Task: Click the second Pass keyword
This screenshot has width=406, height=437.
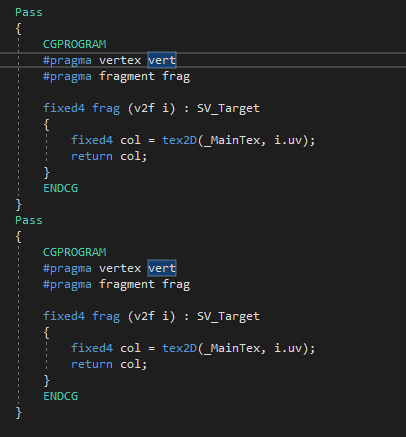Action: (x=29, y=220)
